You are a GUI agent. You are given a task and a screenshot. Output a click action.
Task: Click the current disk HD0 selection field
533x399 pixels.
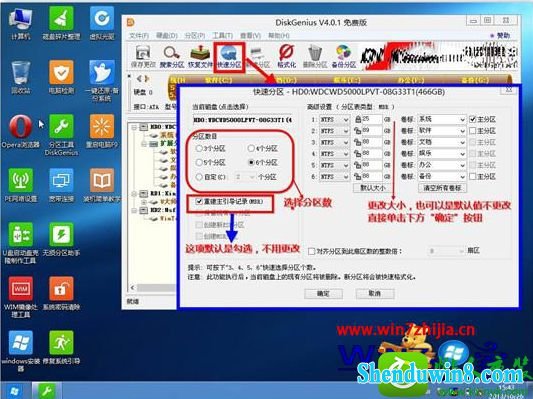242,120
